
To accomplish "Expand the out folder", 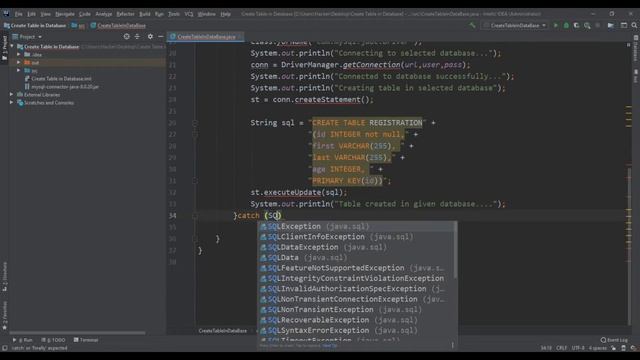I will click(x=19, y=62).
